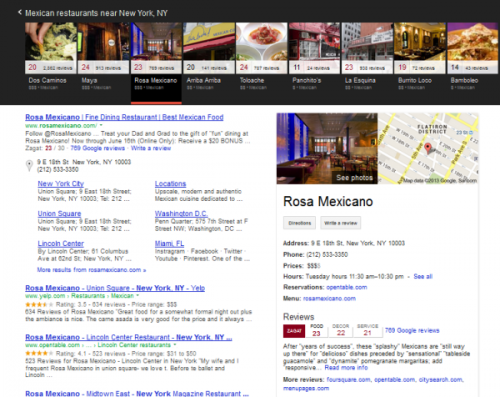Select the Maya restaurant photo
The height and width of the screenshot is (397, 500).
pos(103,42)
